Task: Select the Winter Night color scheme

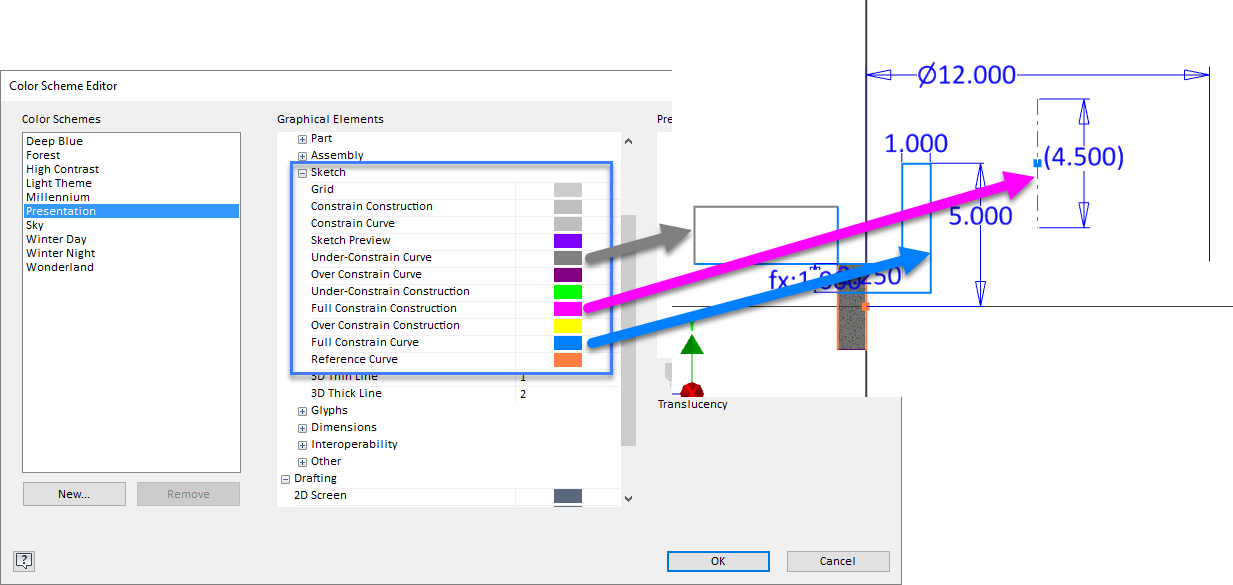Action: 60,252
